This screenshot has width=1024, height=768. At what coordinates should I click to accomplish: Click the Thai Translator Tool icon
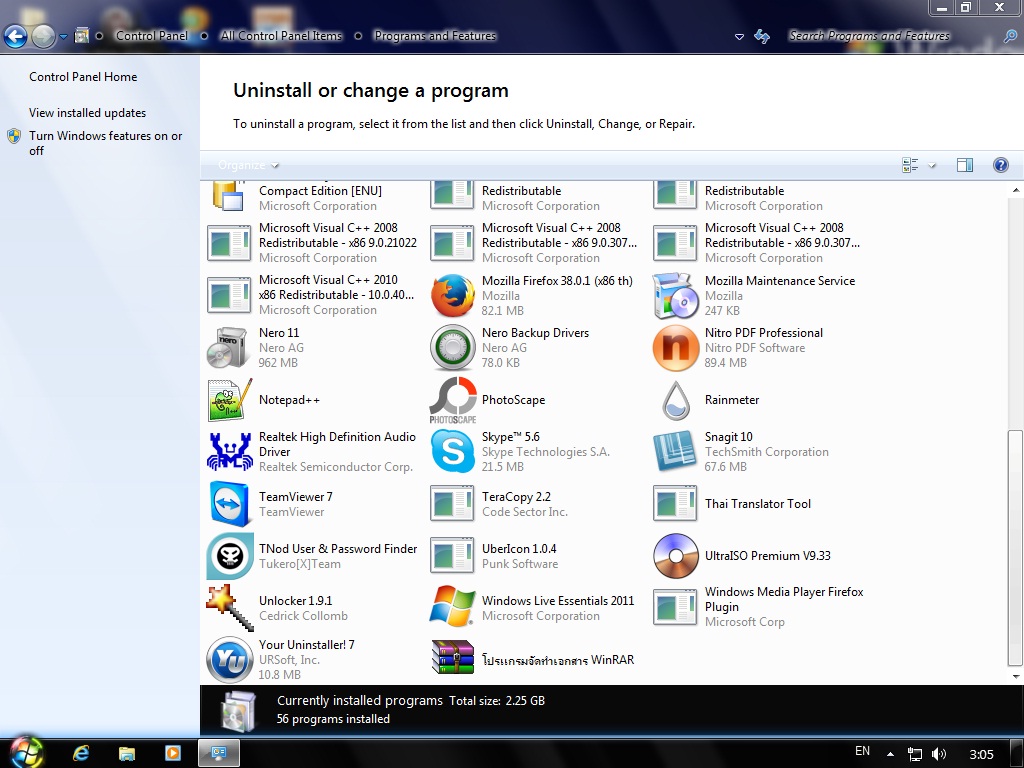(675, 504)
